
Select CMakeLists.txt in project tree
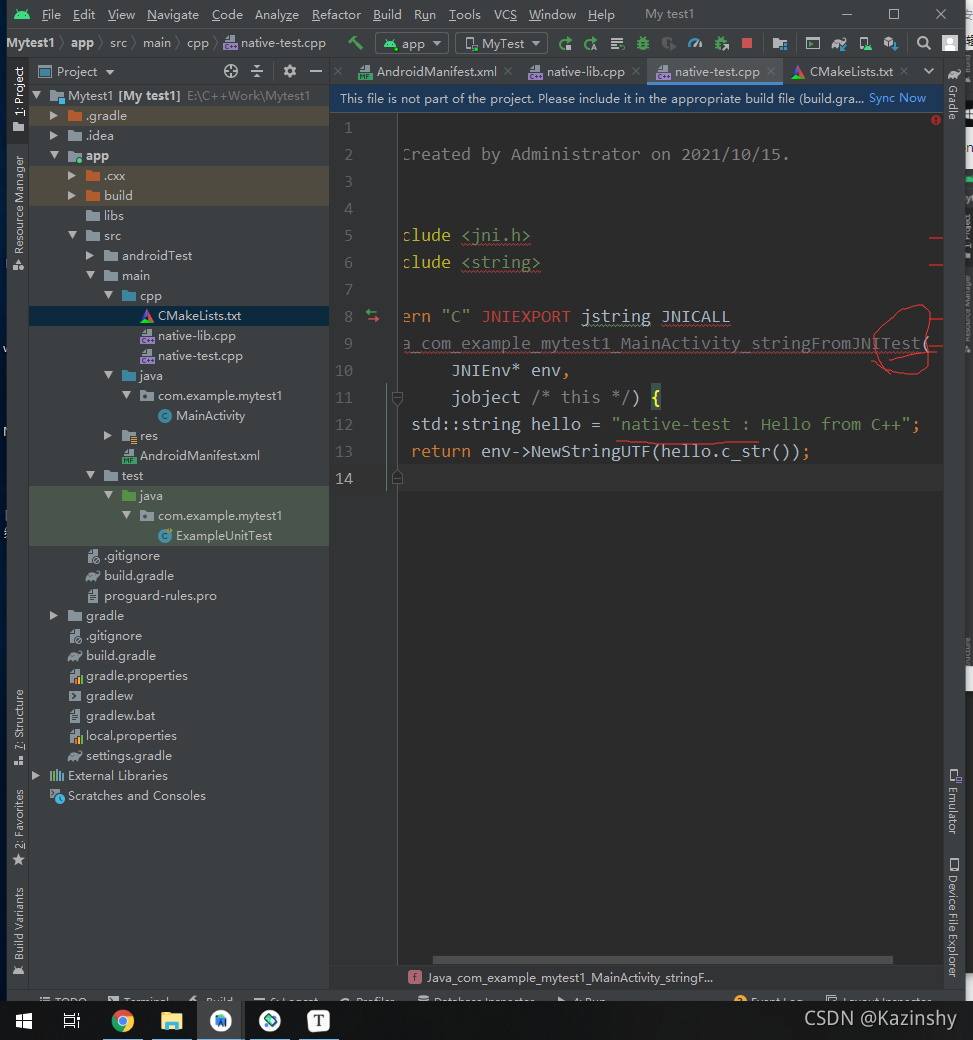coord(179,316)
